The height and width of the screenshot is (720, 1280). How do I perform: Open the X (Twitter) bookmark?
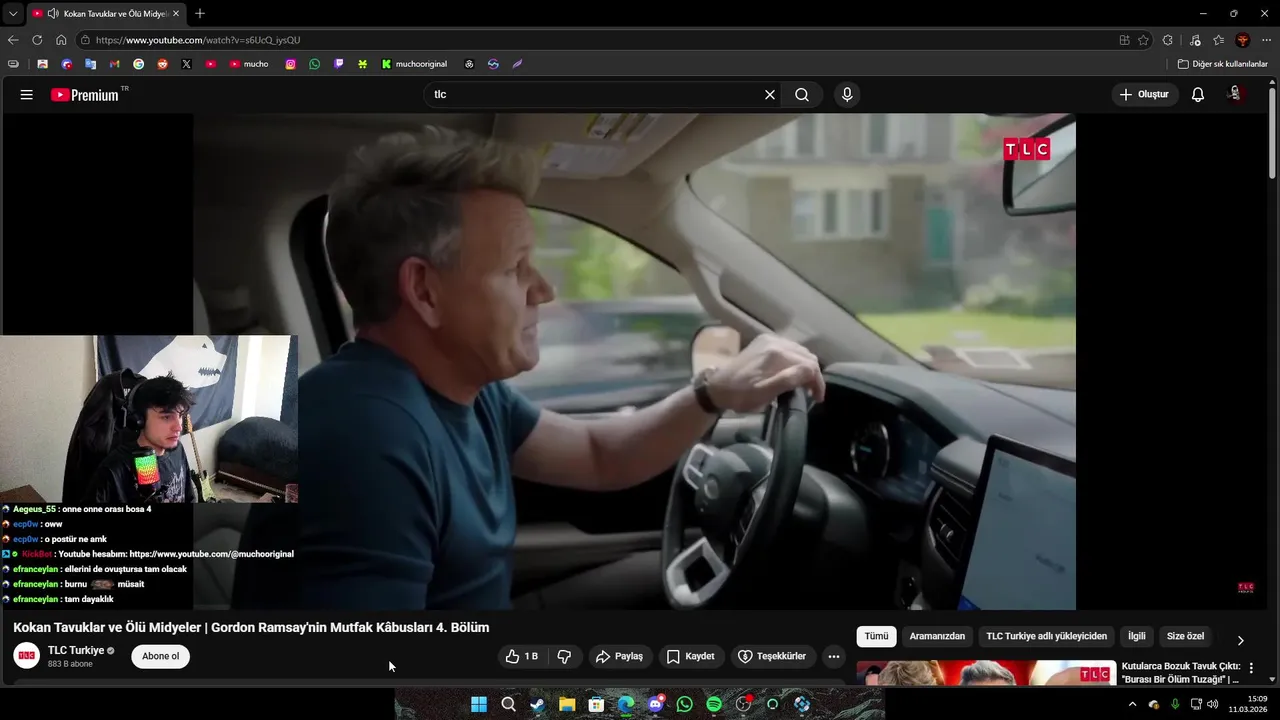[186, 64]
